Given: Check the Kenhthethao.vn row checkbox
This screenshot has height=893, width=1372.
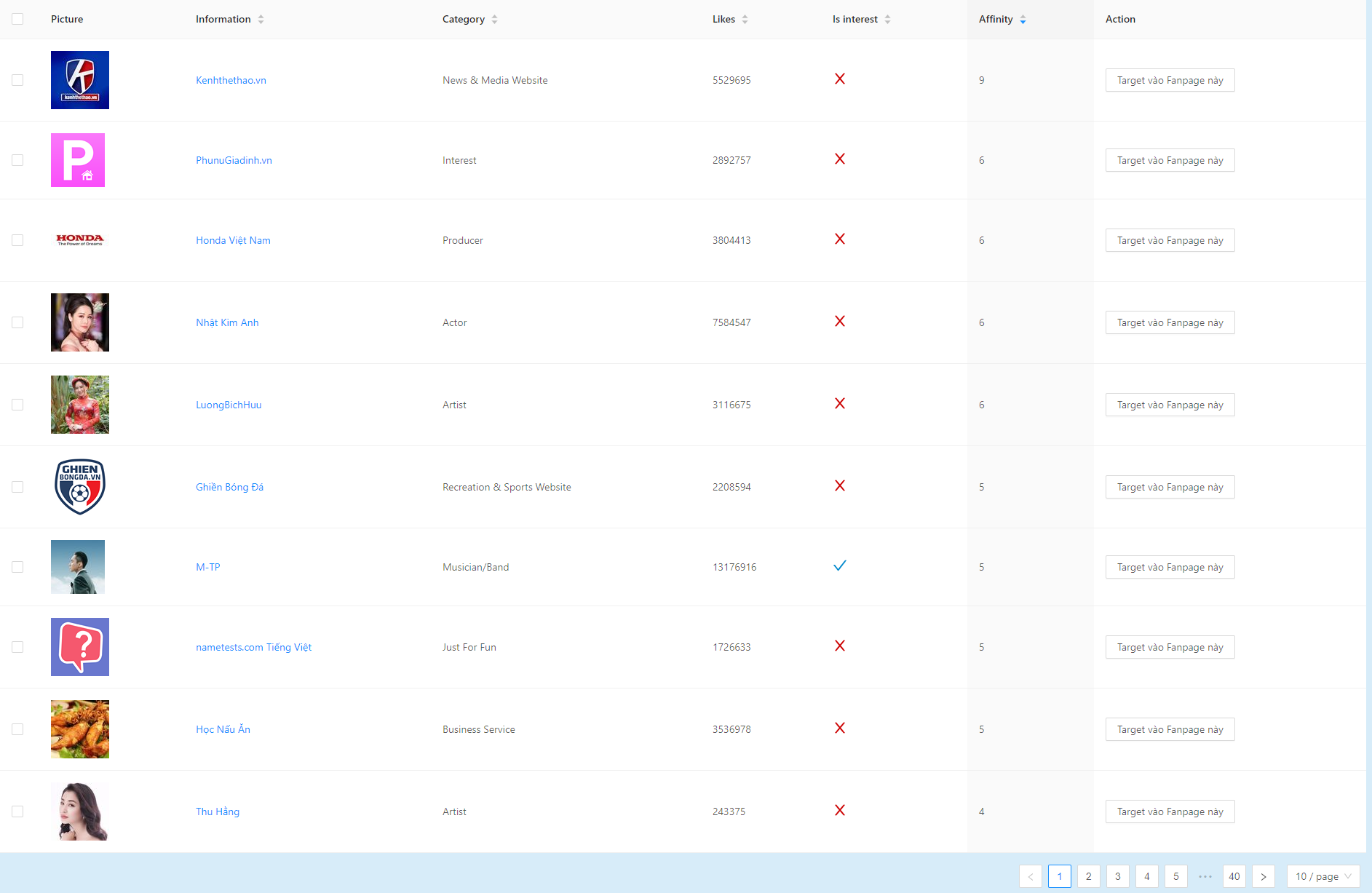Looking at the screenshot, I should 17,80.
